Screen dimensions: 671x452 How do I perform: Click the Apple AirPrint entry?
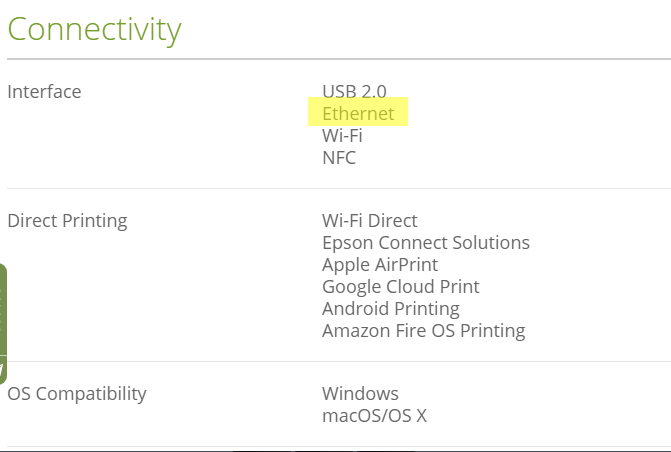click(x=380, y=265)
